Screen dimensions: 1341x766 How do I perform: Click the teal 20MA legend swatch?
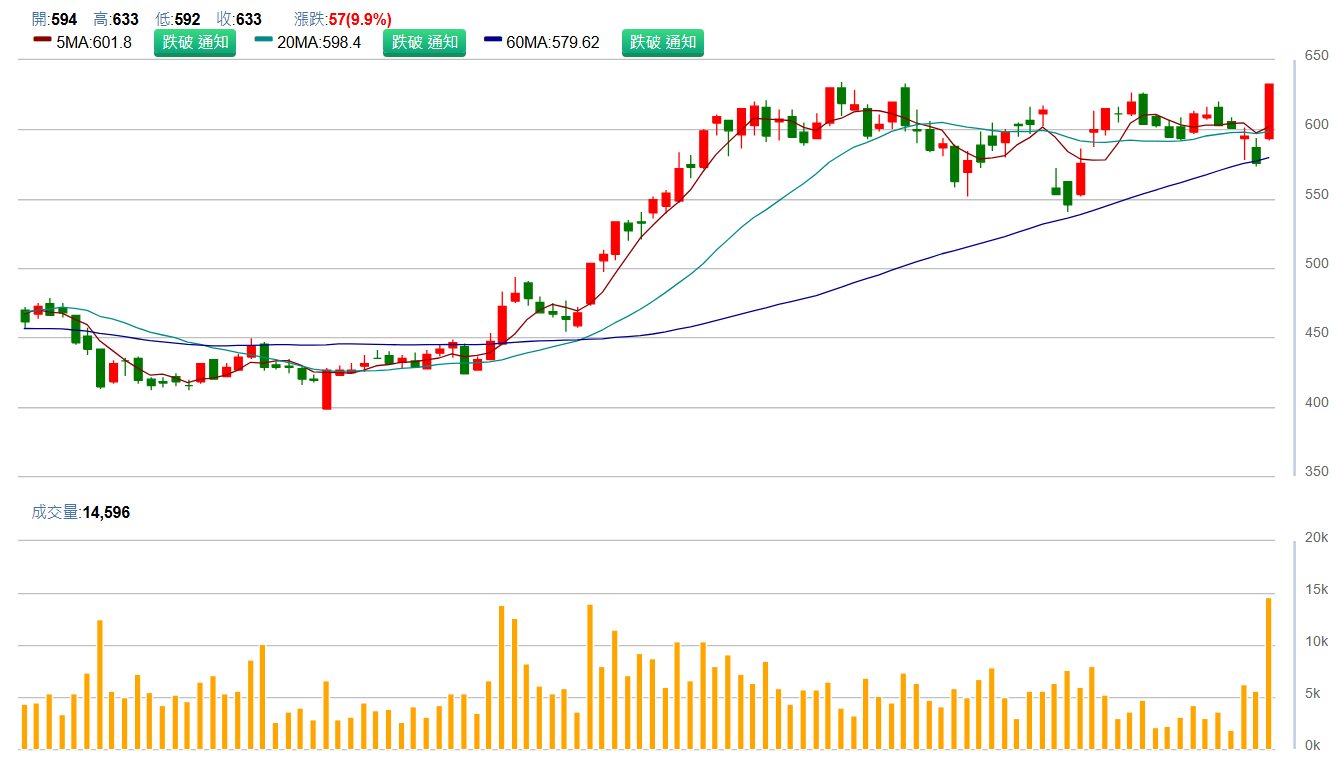click(x=264, y=41)
